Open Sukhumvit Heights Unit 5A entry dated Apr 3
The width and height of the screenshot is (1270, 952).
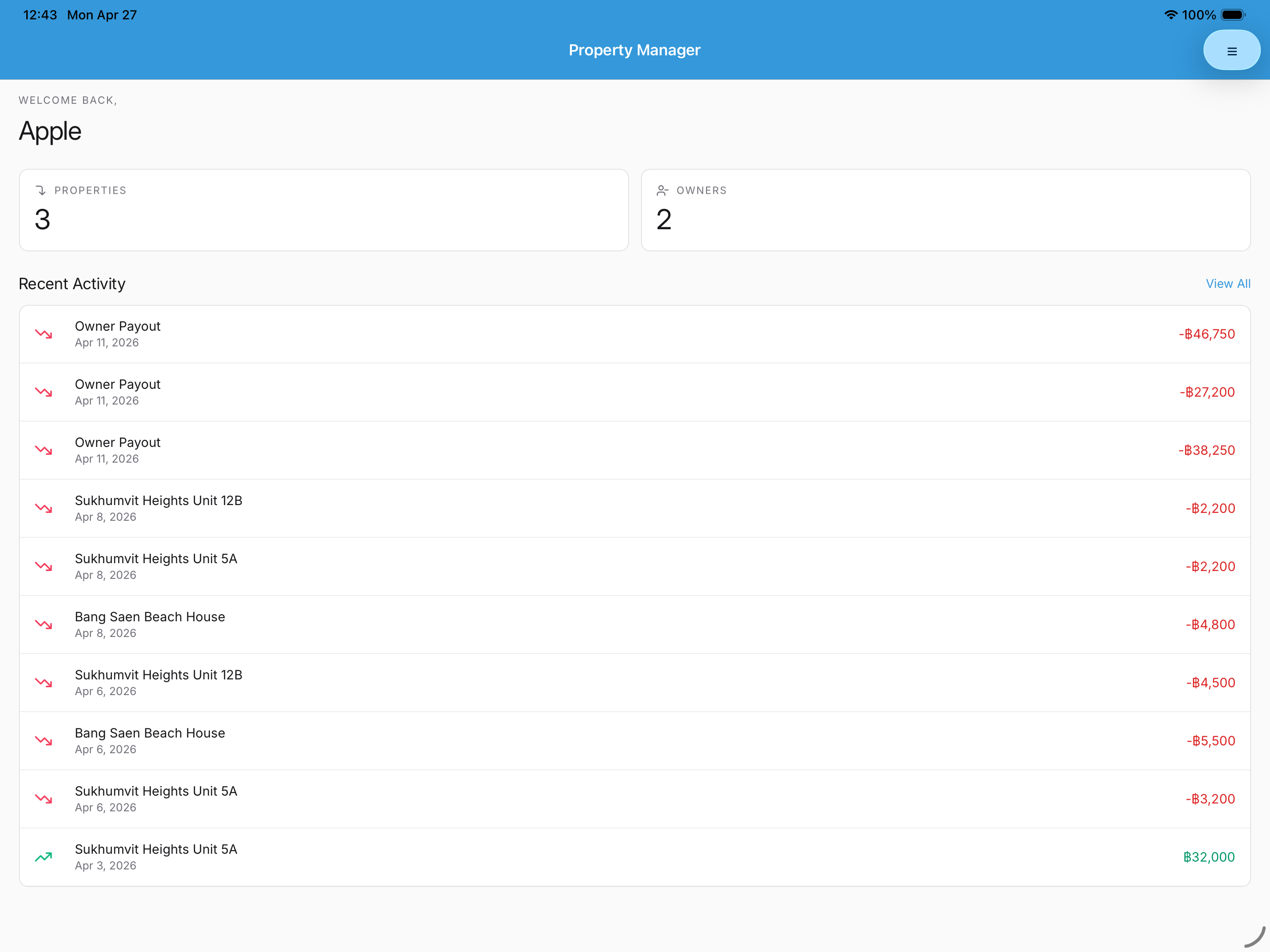pos(635,857)
